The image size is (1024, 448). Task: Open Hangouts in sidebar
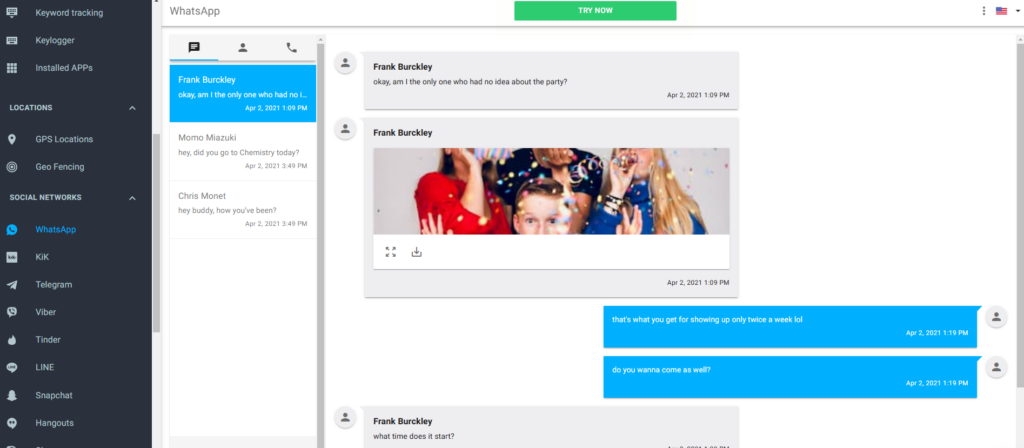tap(54, 423)
